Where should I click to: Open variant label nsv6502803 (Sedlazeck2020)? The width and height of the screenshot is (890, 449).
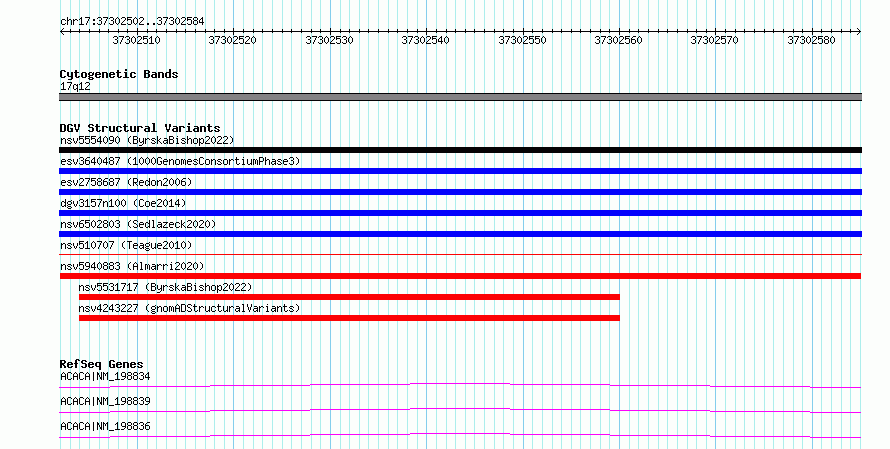tap(138, 224)
